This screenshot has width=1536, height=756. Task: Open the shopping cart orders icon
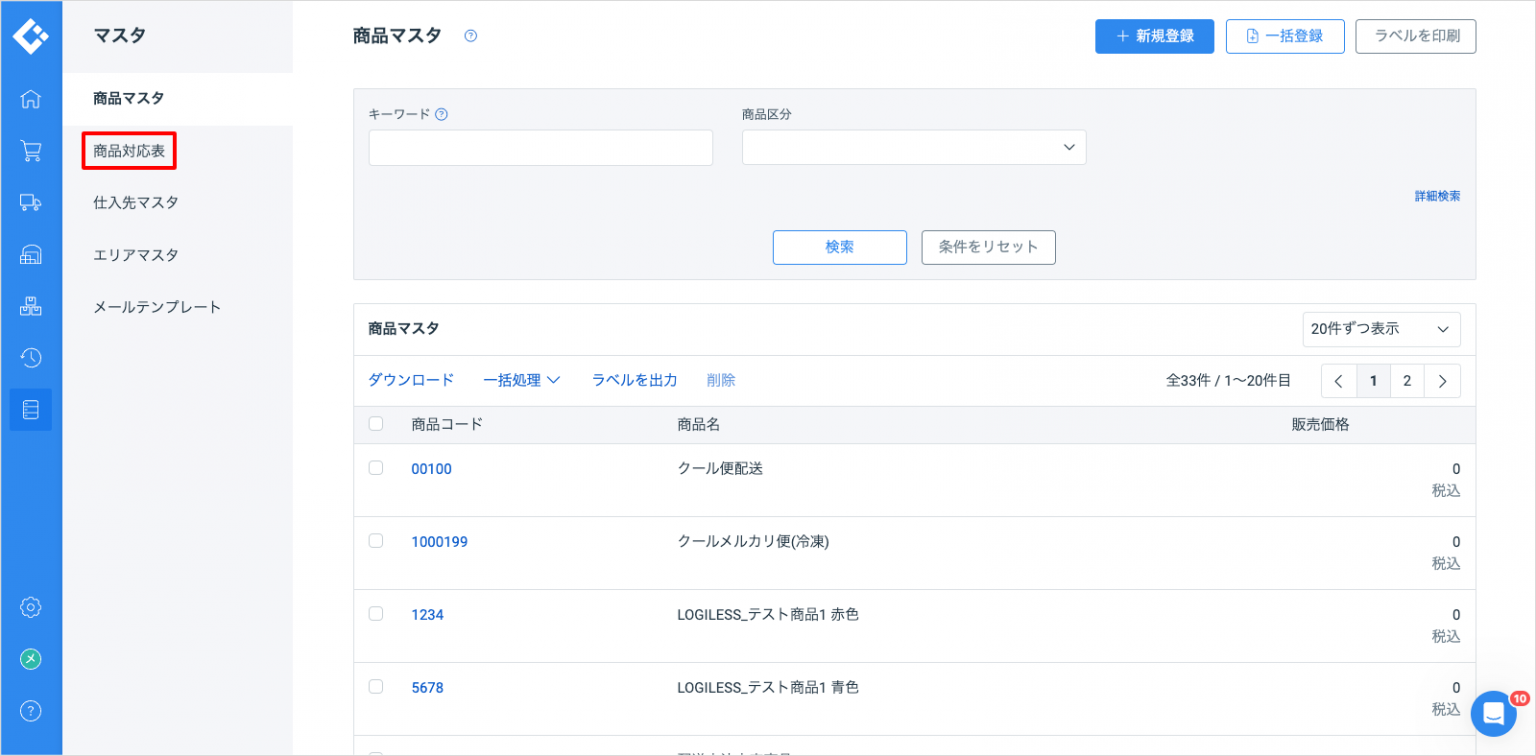[x=31, y=151]
